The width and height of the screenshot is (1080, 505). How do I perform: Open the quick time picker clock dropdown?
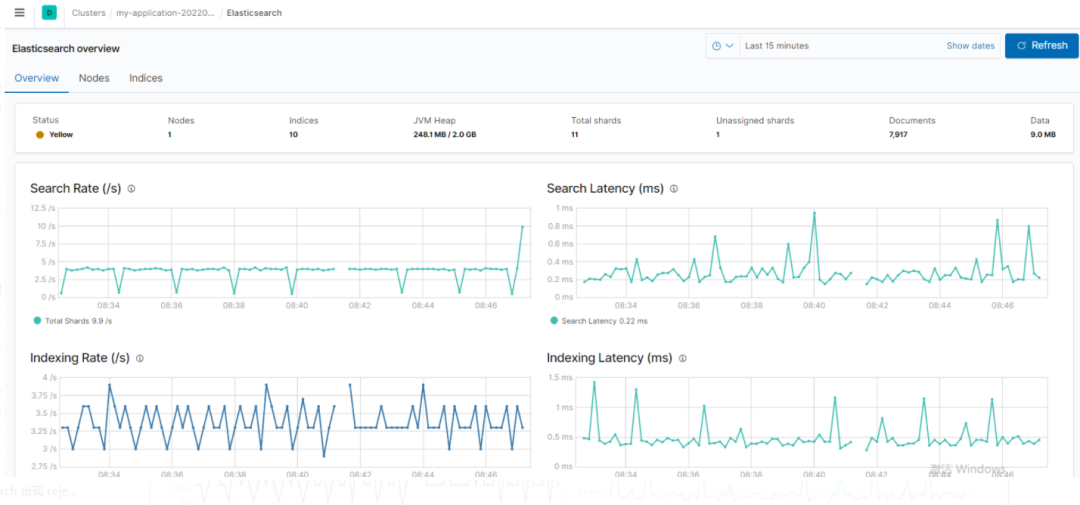(x=723, y=46)
